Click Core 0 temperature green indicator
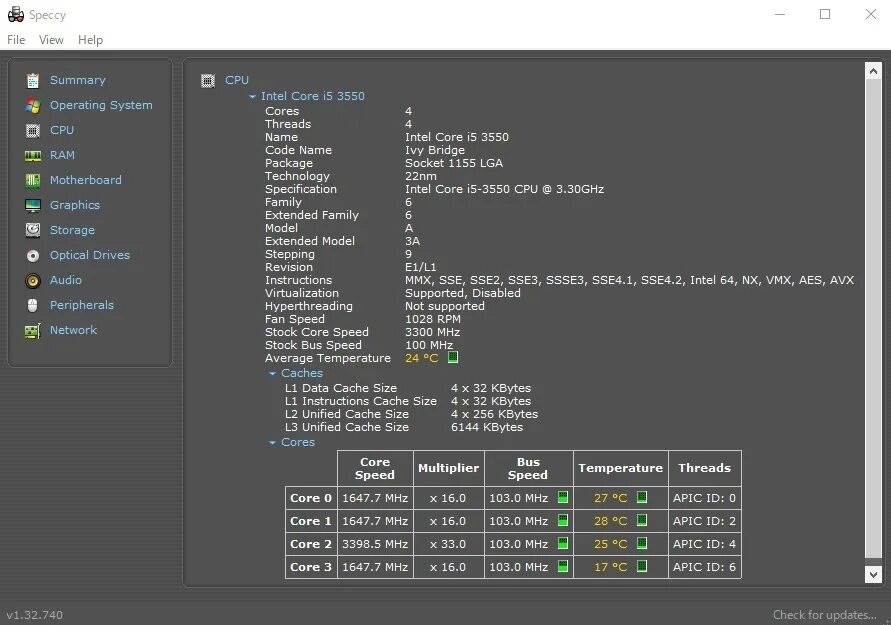This screenshot has width=891, height=625. (642, 497)
